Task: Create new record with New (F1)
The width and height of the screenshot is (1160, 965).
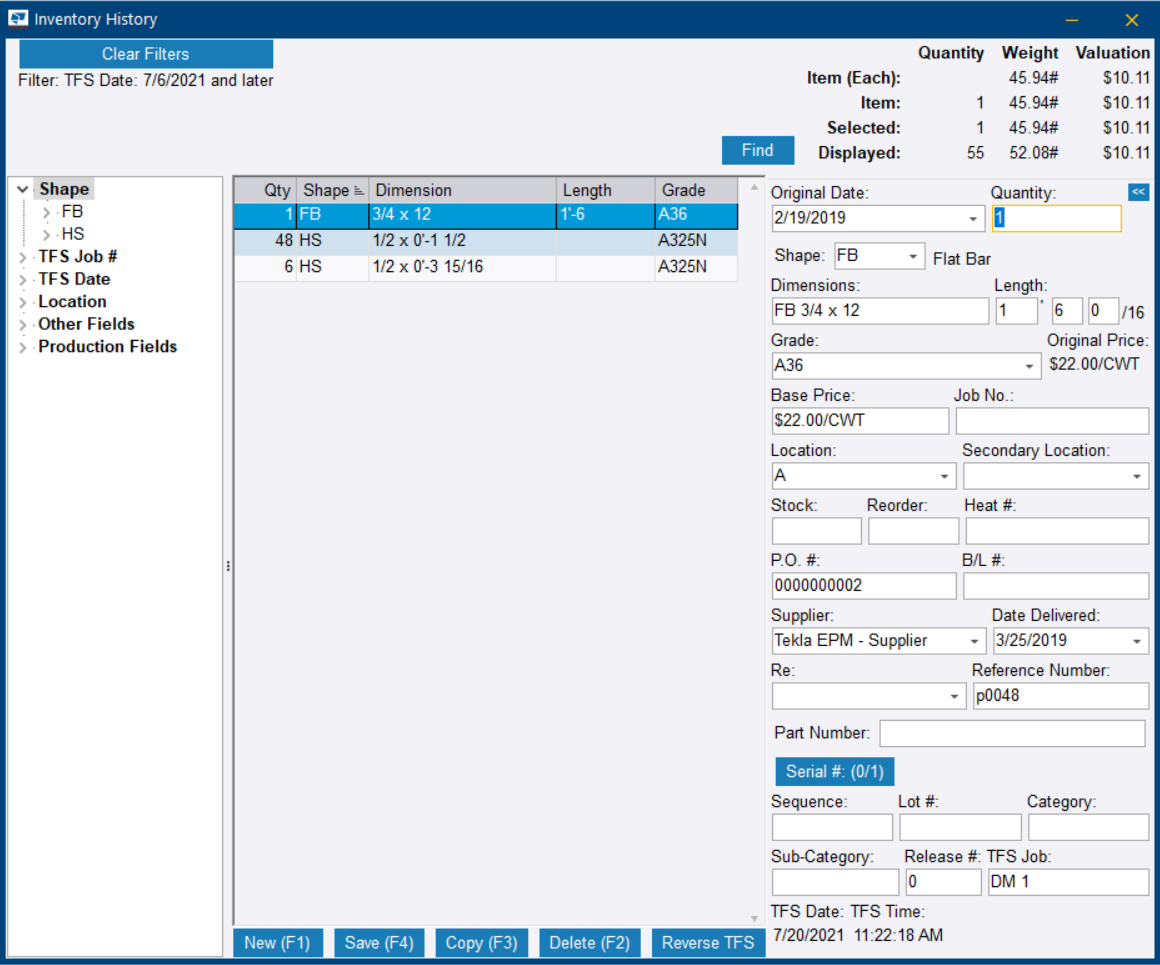Action: click(x=277, y=943)
